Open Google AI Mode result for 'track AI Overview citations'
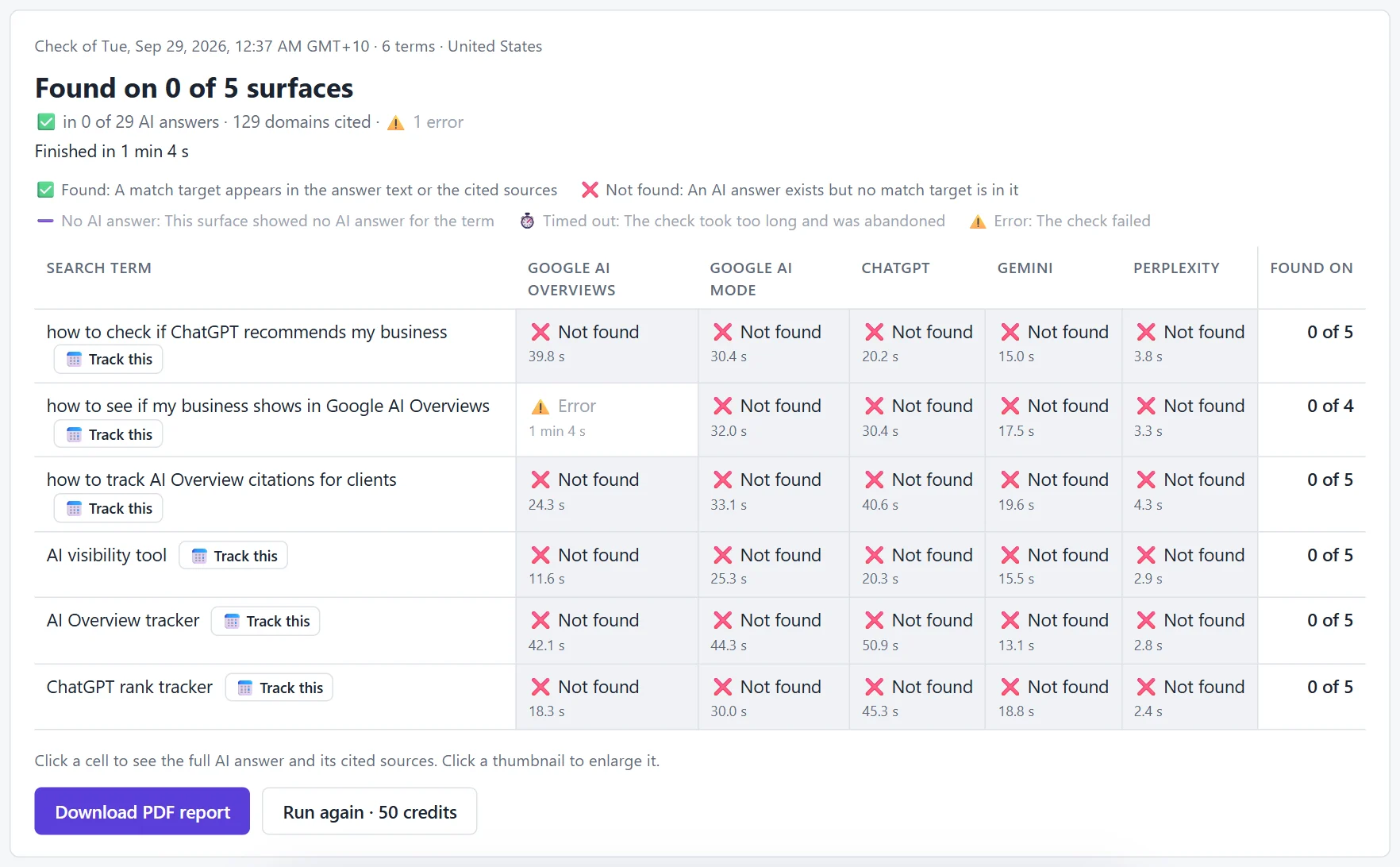Viewport: 1400px width, 867px height. (x=774, y=494)
